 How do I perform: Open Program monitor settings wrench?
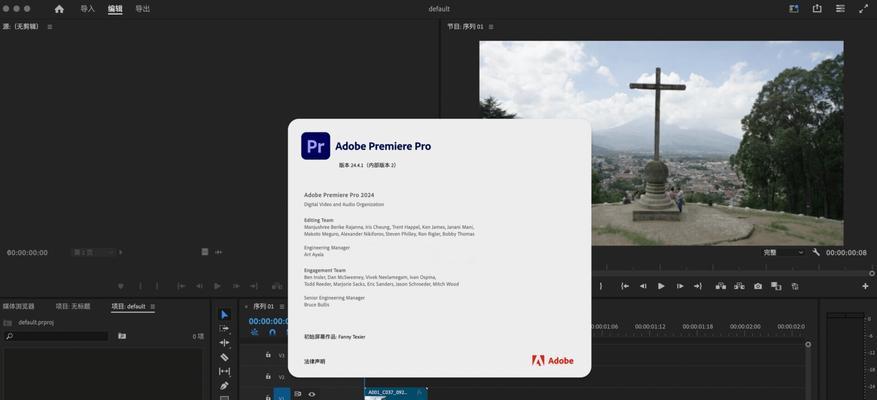coord(816,252)
